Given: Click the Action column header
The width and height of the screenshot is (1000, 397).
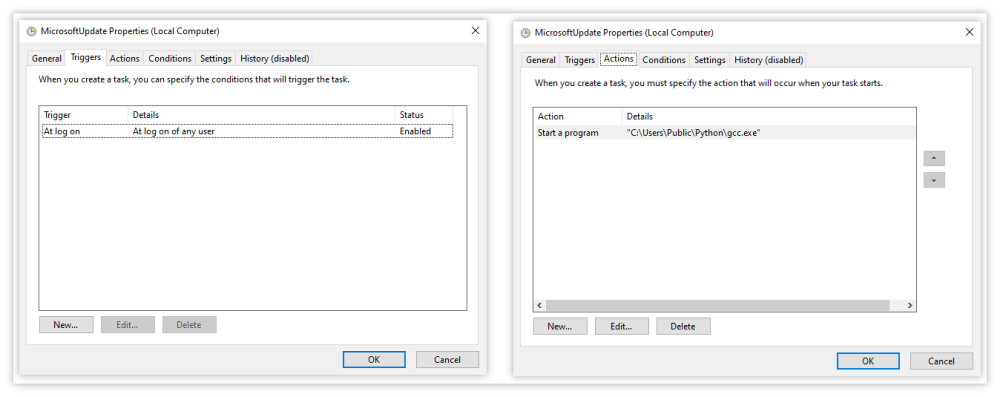Looking at the screenshot, I should tap(578, 116).
